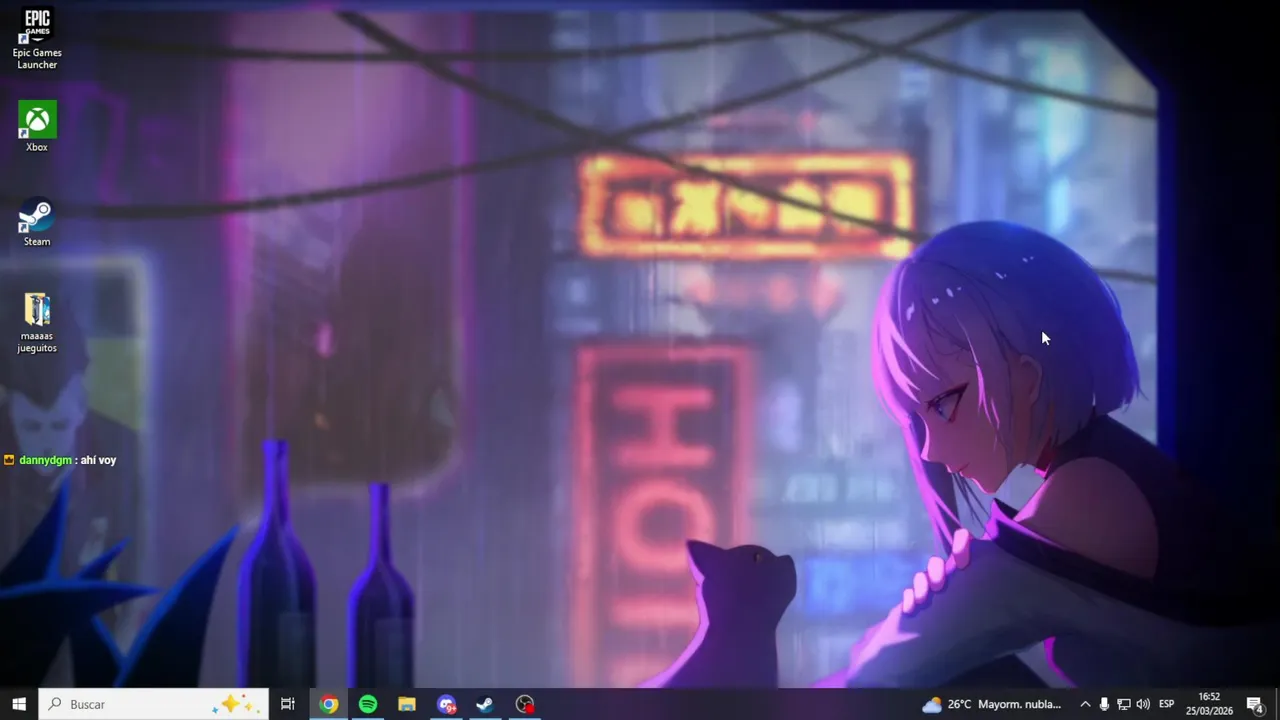Switch to Google Chrome in the taskbar
The image size is (1280, 720).
(328, 704)
